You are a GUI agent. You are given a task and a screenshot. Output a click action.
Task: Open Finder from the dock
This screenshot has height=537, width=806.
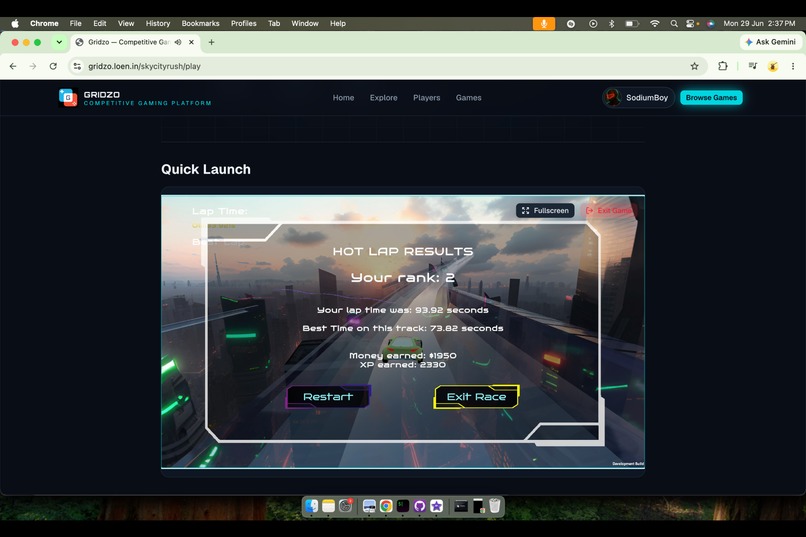point(312,506)
